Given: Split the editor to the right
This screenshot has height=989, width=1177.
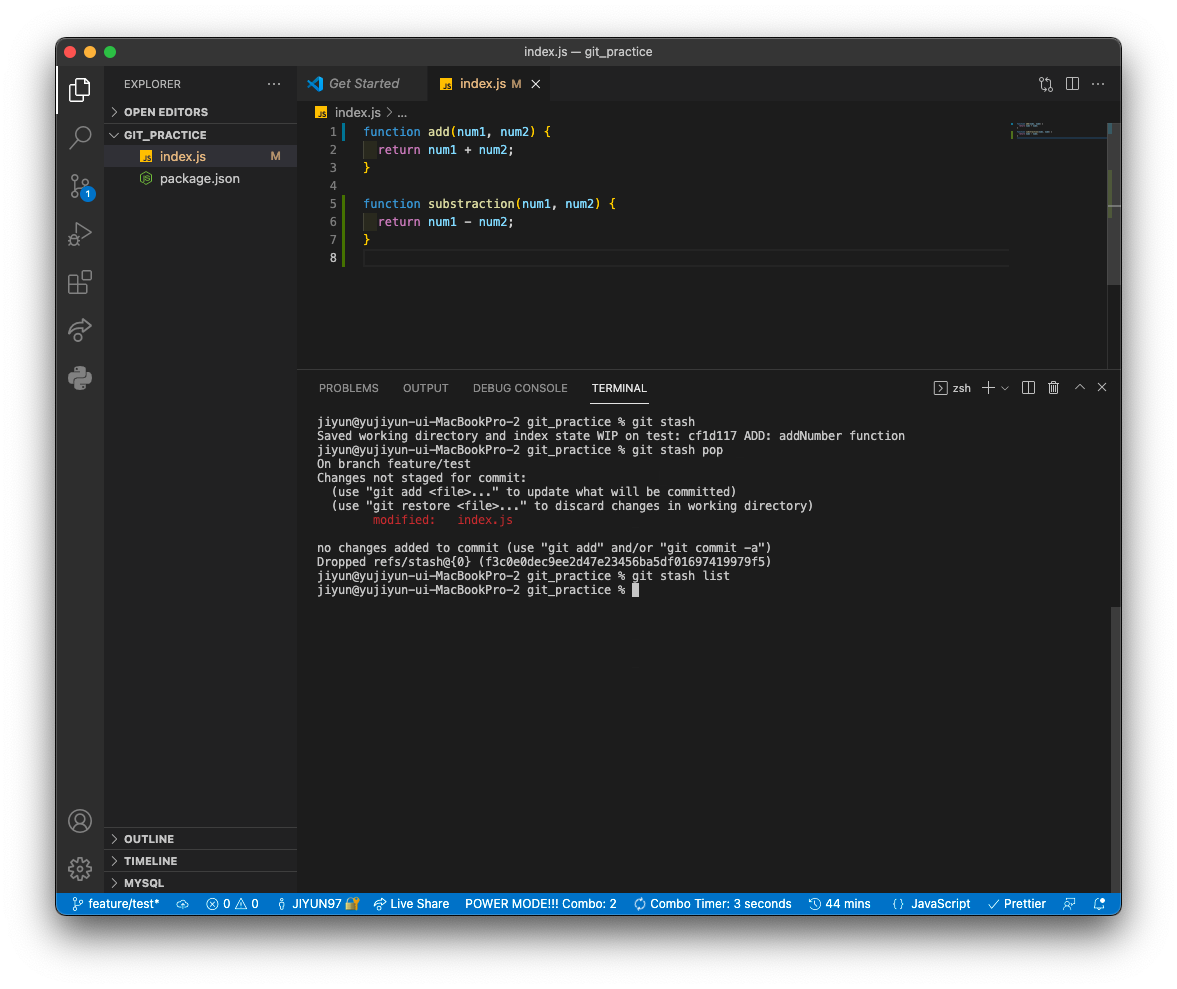Looking at the screenshot, I should [1072, 84].
